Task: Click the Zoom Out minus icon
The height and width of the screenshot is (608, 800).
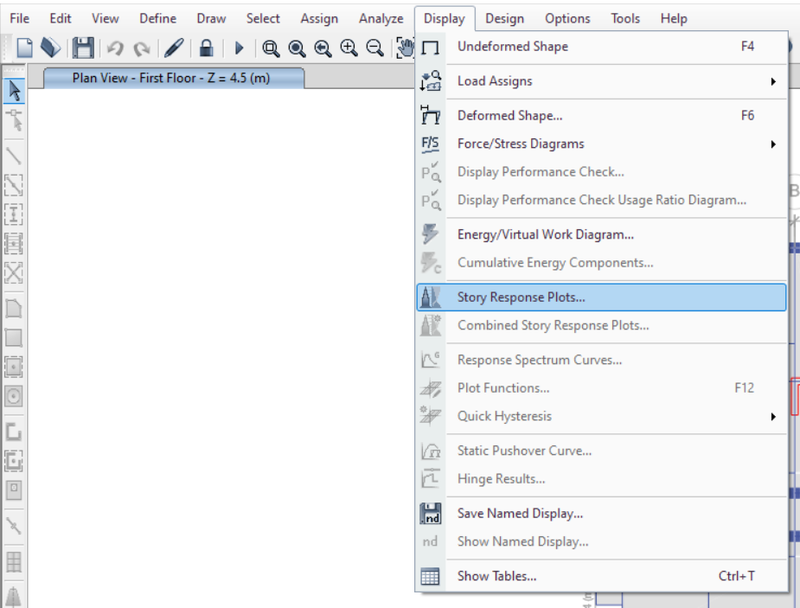Action: coord(375,48)
